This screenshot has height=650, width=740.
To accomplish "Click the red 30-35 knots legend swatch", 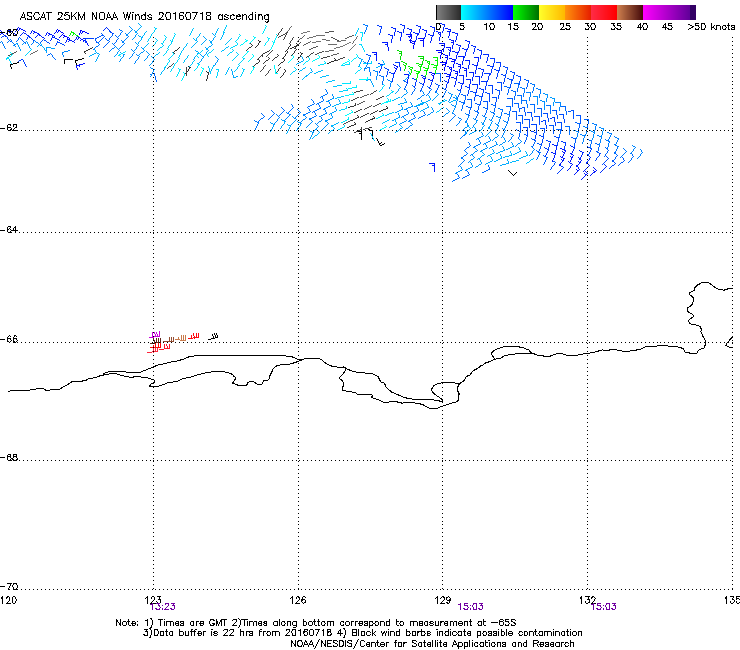I will click(x=604, y=12).
